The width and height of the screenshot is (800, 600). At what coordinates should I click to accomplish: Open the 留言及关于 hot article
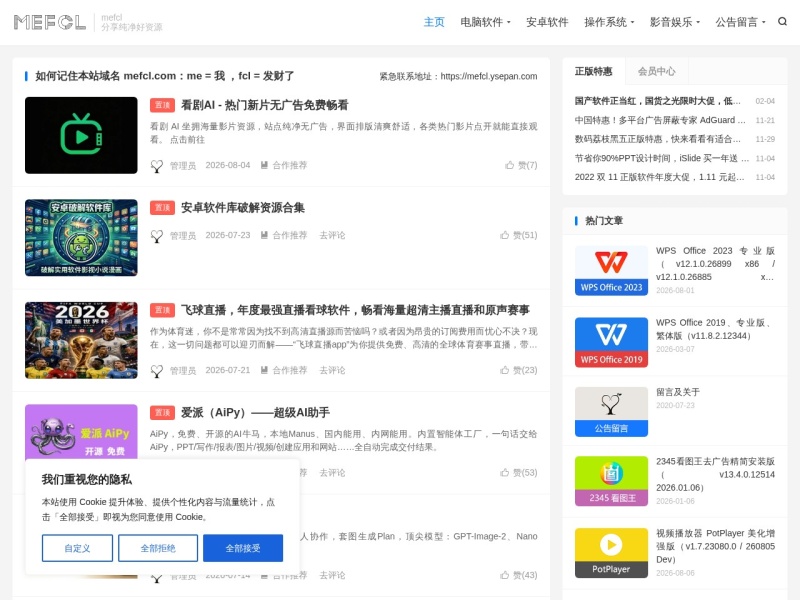pyautogui.click(x=678, y=392)
